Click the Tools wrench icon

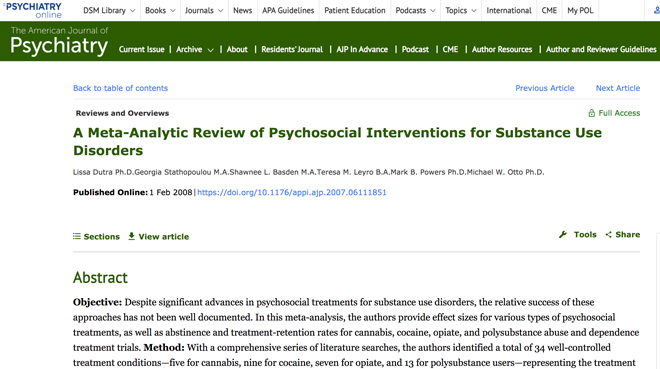[x=563, y=235]
